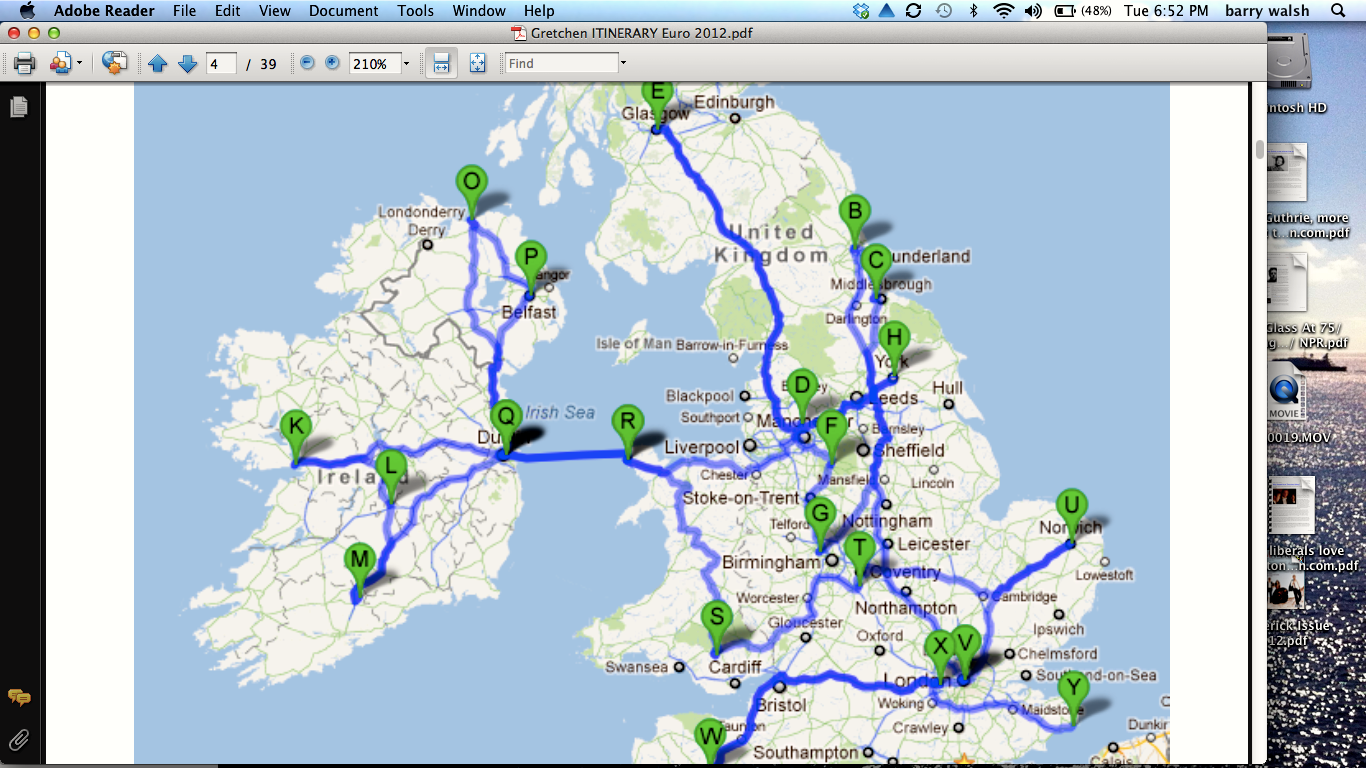This screenshot has width=1366, height=768.
Task: Click the Print icon in toolbar
Action: pos(25,63)
